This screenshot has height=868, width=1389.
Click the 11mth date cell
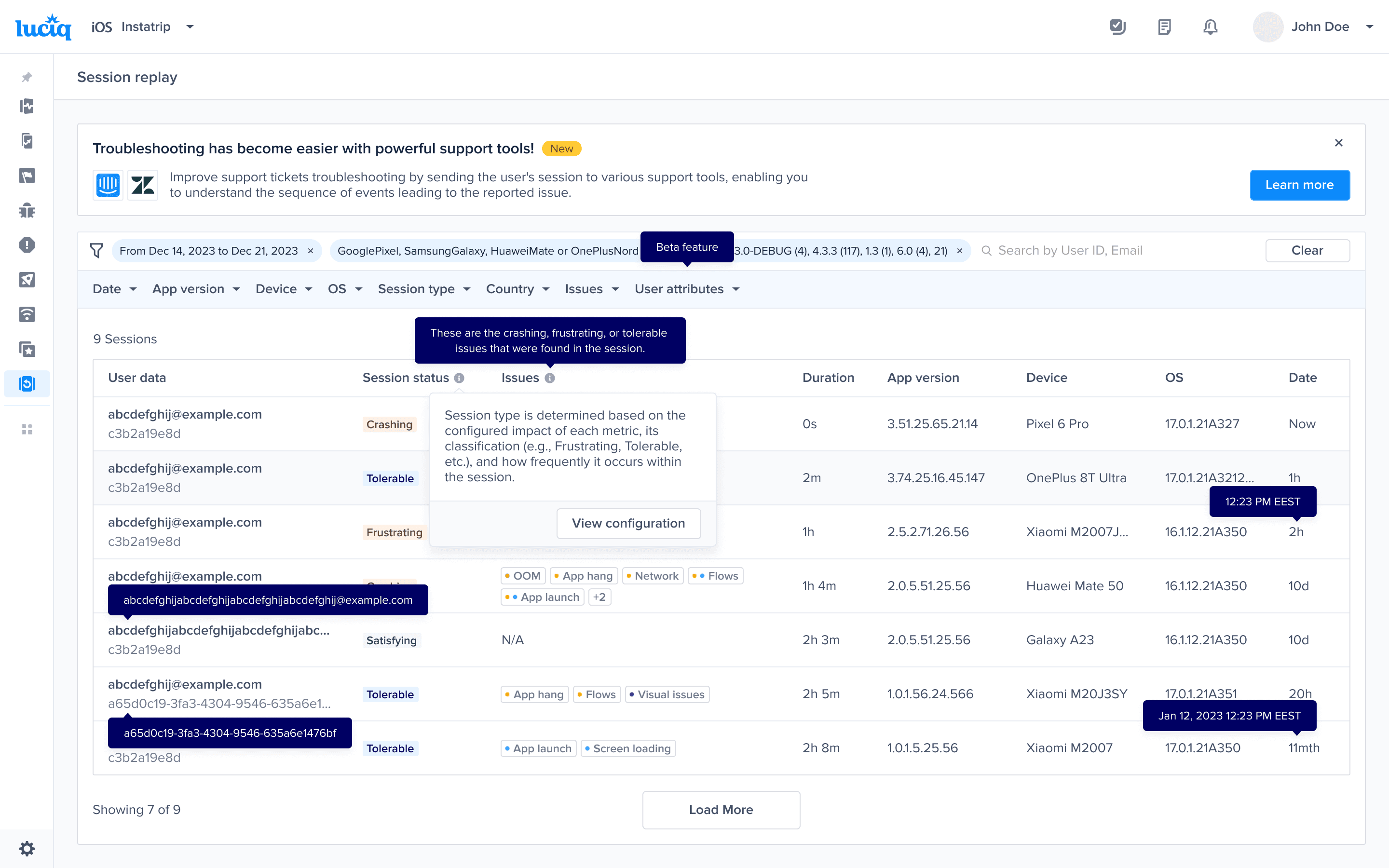(x=1304, y=748)
